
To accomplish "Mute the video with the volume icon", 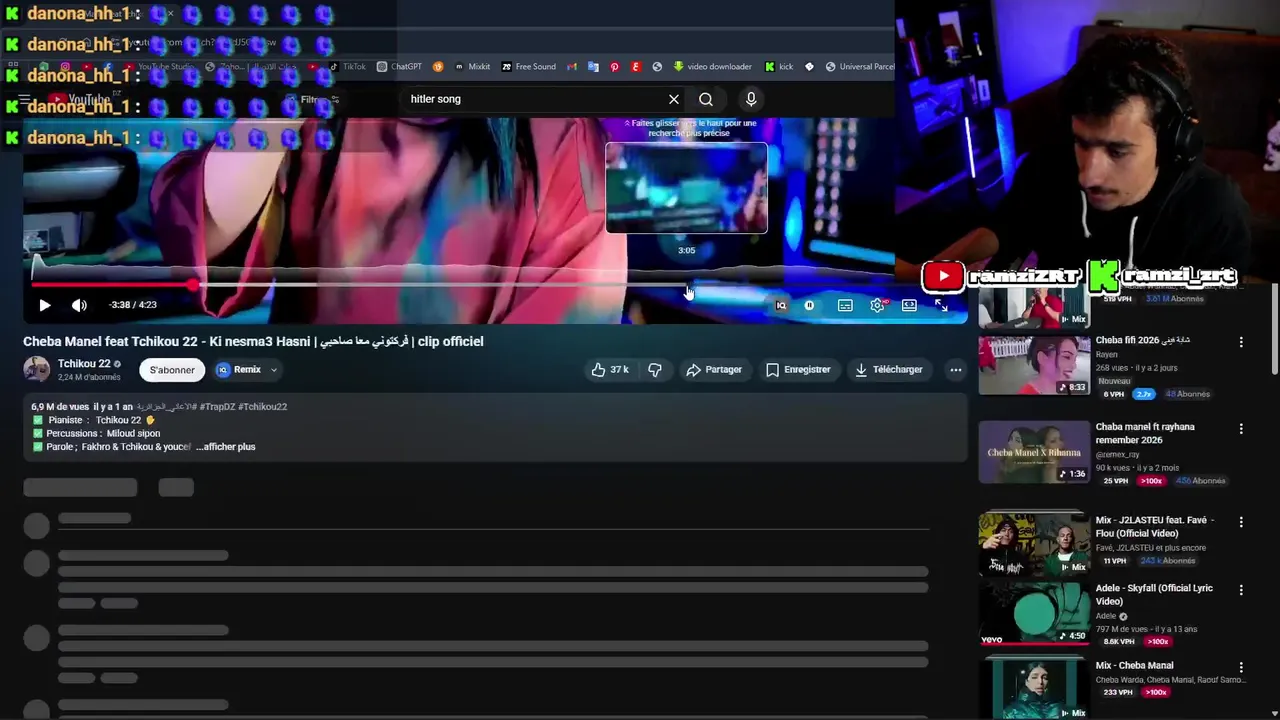I will [79, 305].
